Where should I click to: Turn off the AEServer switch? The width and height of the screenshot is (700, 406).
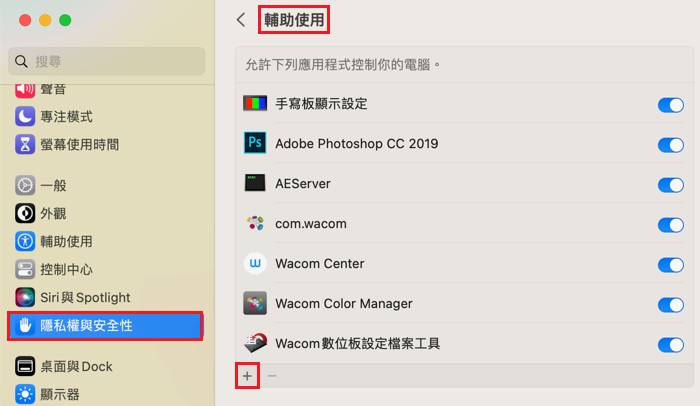coord(671,184)
